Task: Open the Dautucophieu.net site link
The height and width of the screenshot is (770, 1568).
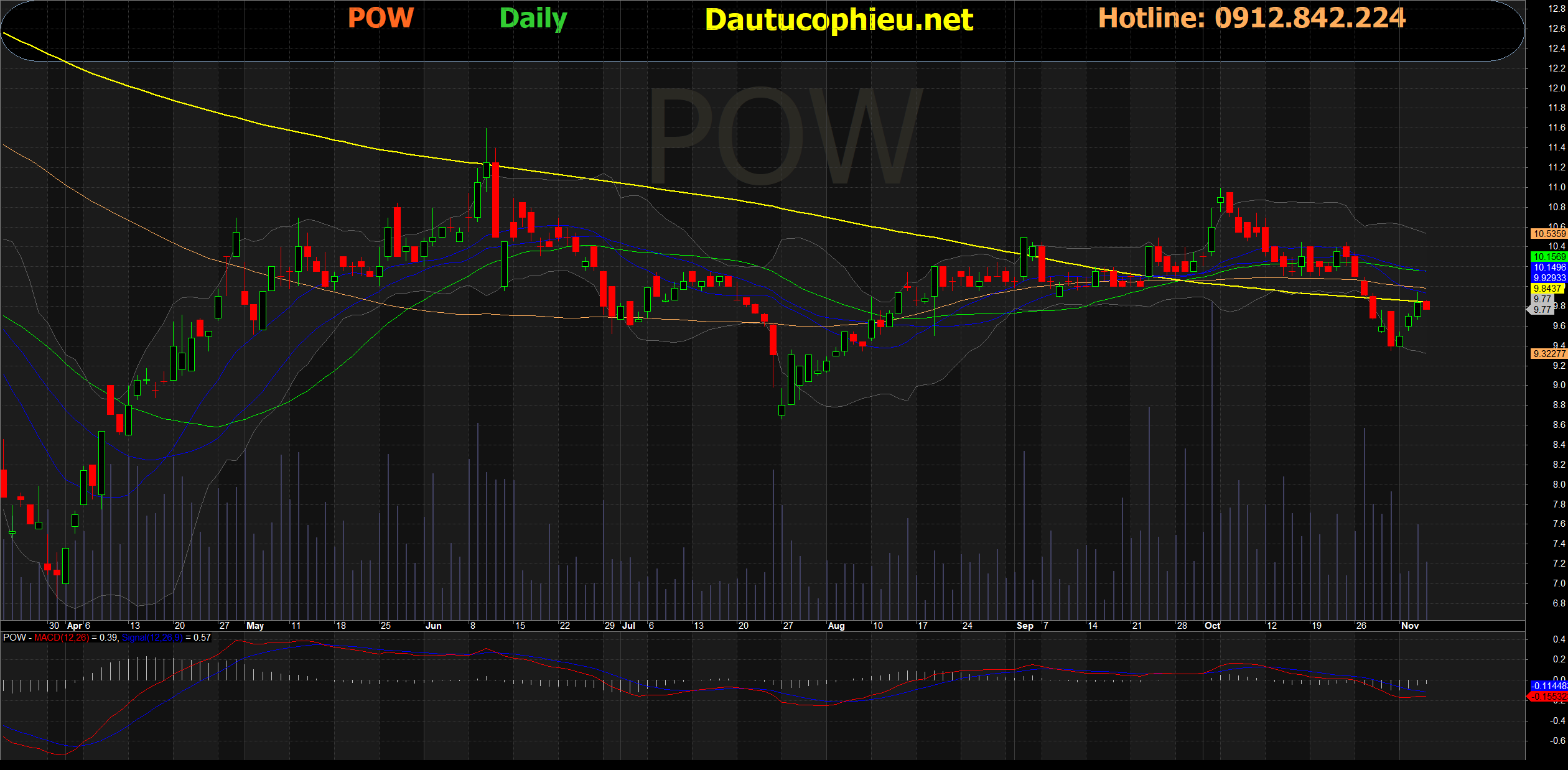Action: [838, 20]
